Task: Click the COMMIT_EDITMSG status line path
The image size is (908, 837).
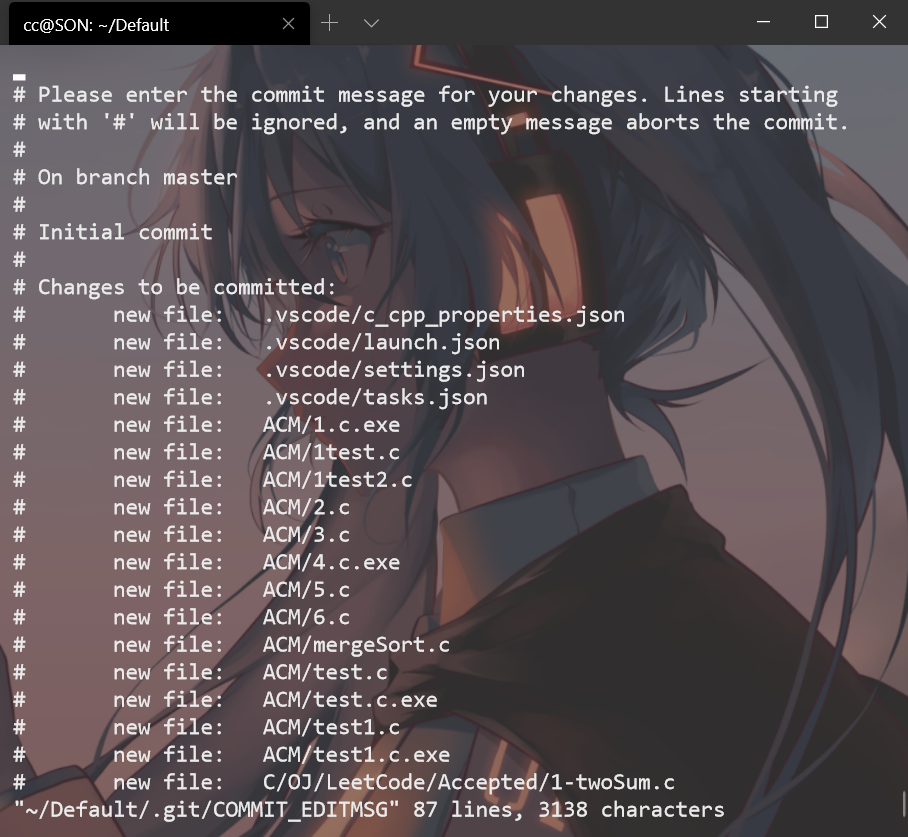Action: (x=207, y=810)
